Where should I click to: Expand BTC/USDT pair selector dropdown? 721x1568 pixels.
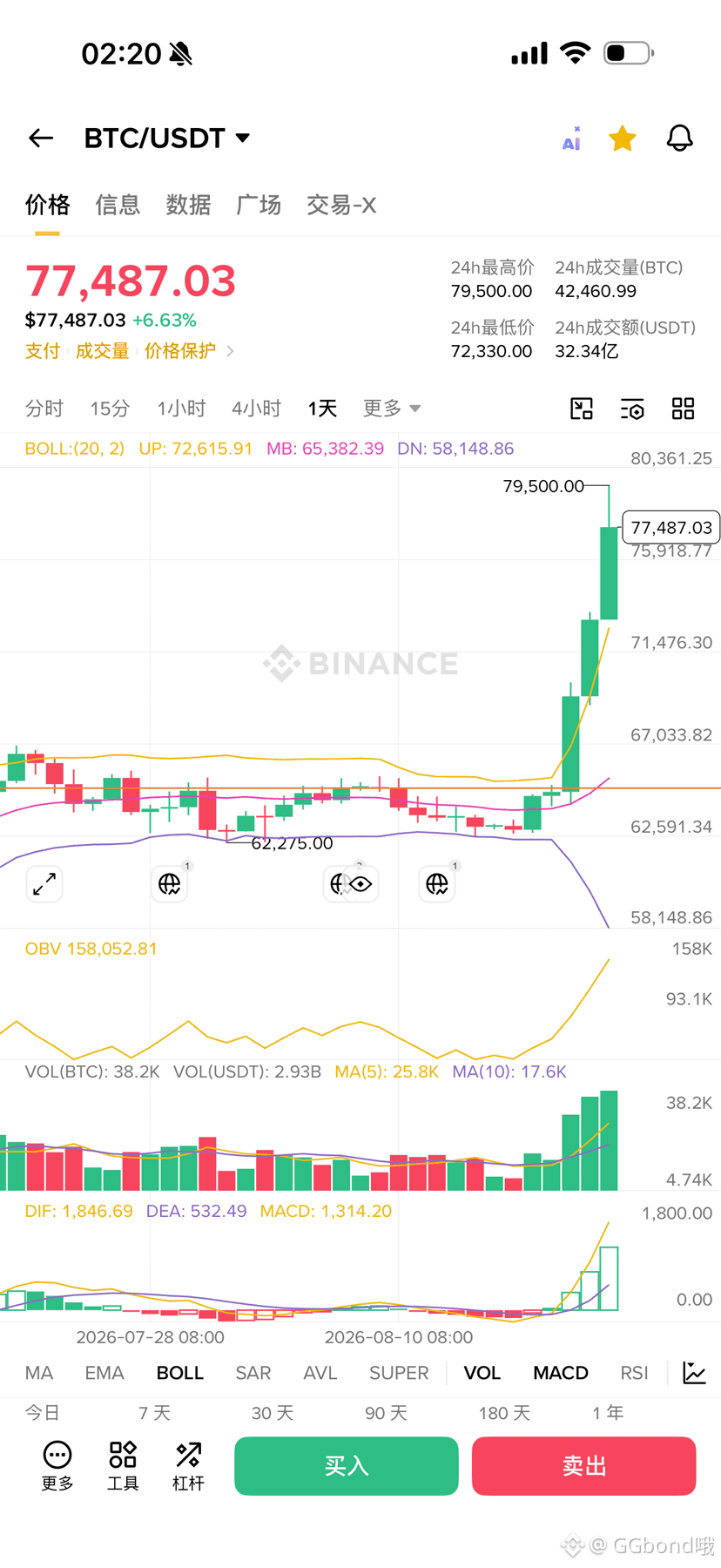pyautogui.click(x=167, y=139)
